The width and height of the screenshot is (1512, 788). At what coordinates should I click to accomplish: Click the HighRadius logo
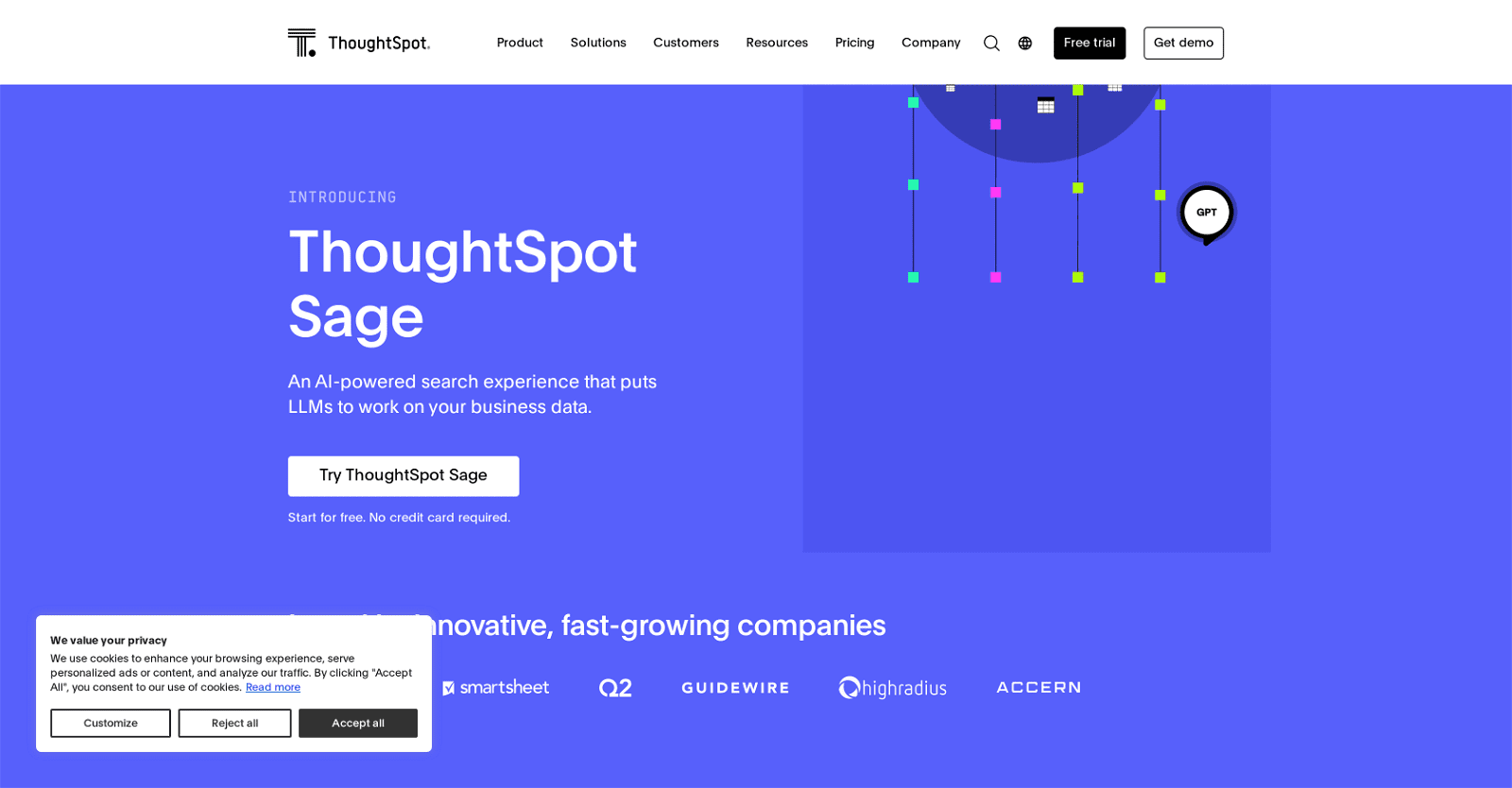[x=892, y=687]
